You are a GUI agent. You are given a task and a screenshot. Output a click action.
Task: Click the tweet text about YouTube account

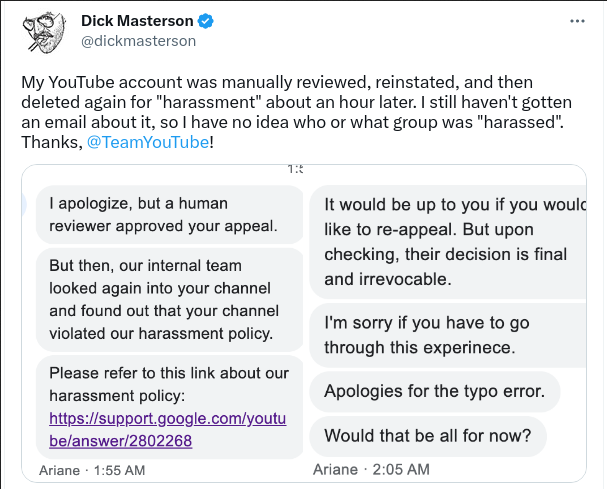[296, 112]
